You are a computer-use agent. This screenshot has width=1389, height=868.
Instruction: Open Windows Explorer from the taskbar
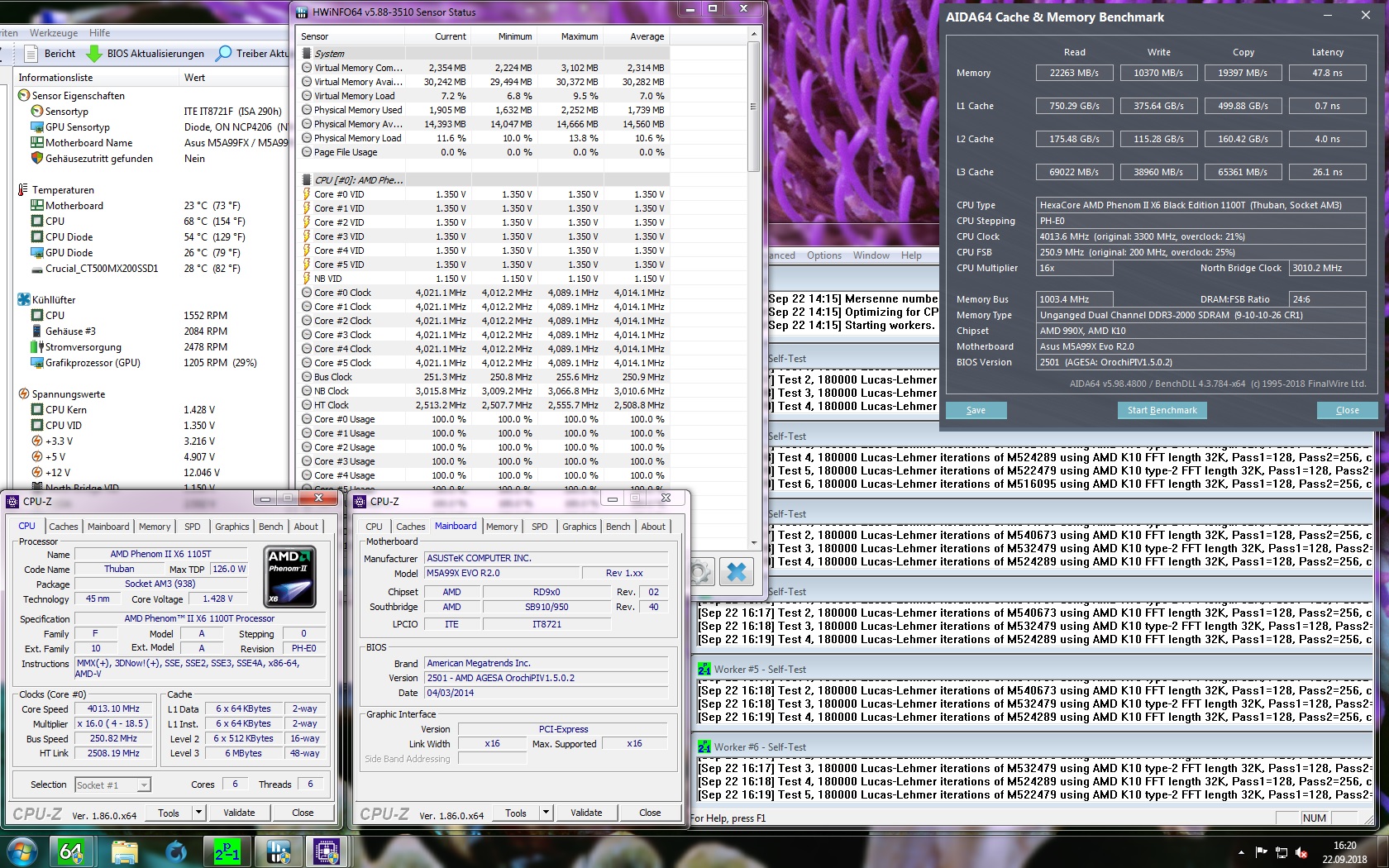125,851
